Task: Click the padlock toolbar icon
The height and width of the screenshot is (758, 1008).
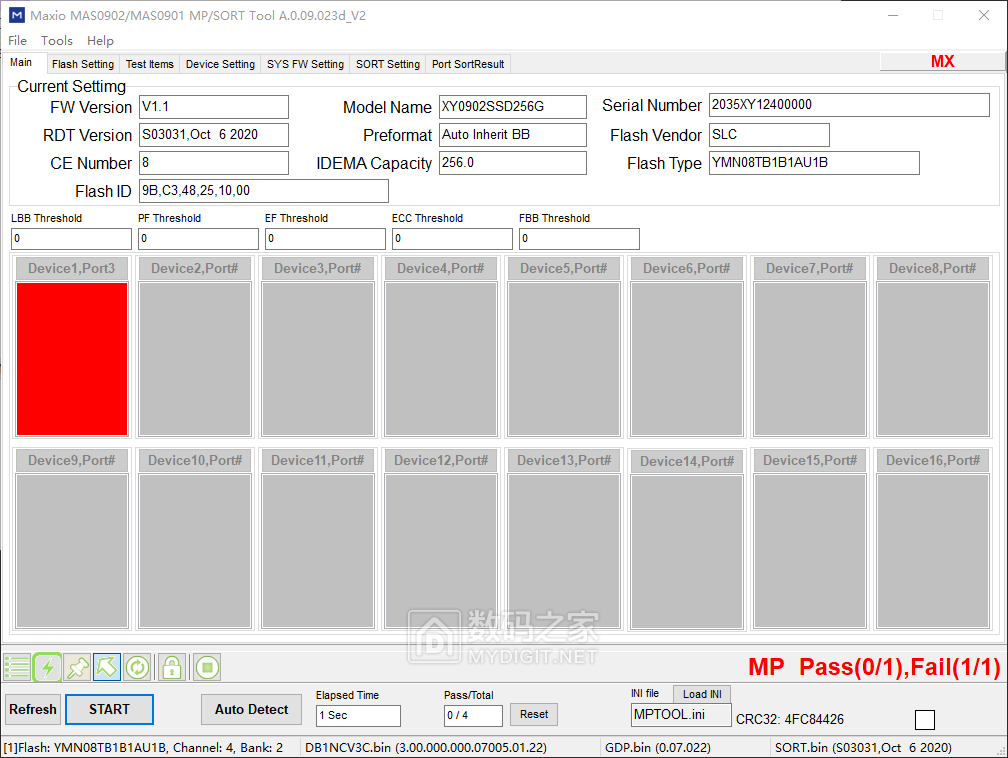Action: [172, 667]
